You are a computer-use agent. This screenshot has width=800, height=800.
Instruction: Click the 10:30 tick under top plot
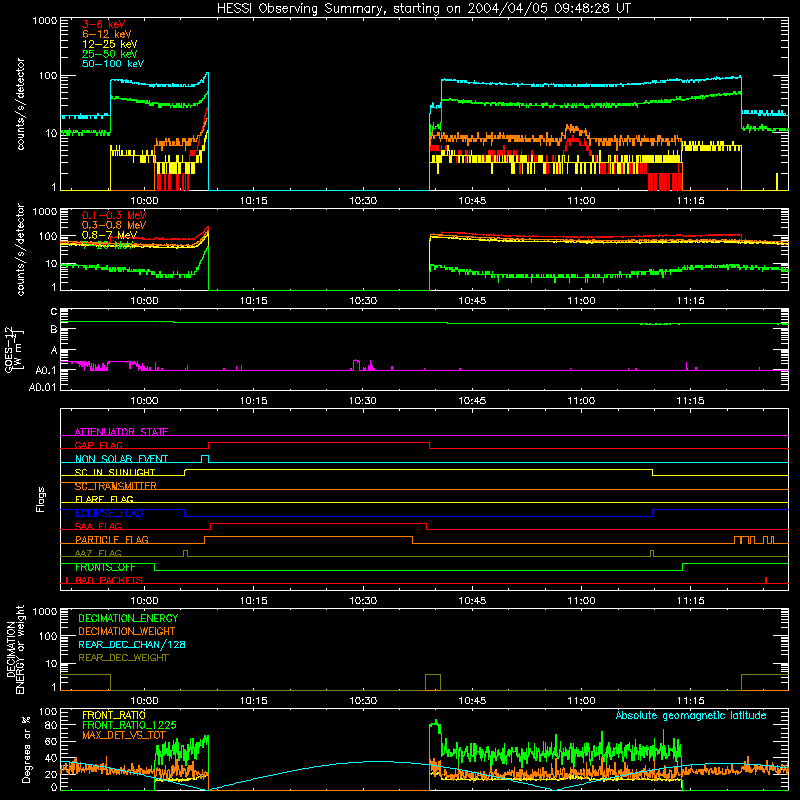tap(363, 201)
